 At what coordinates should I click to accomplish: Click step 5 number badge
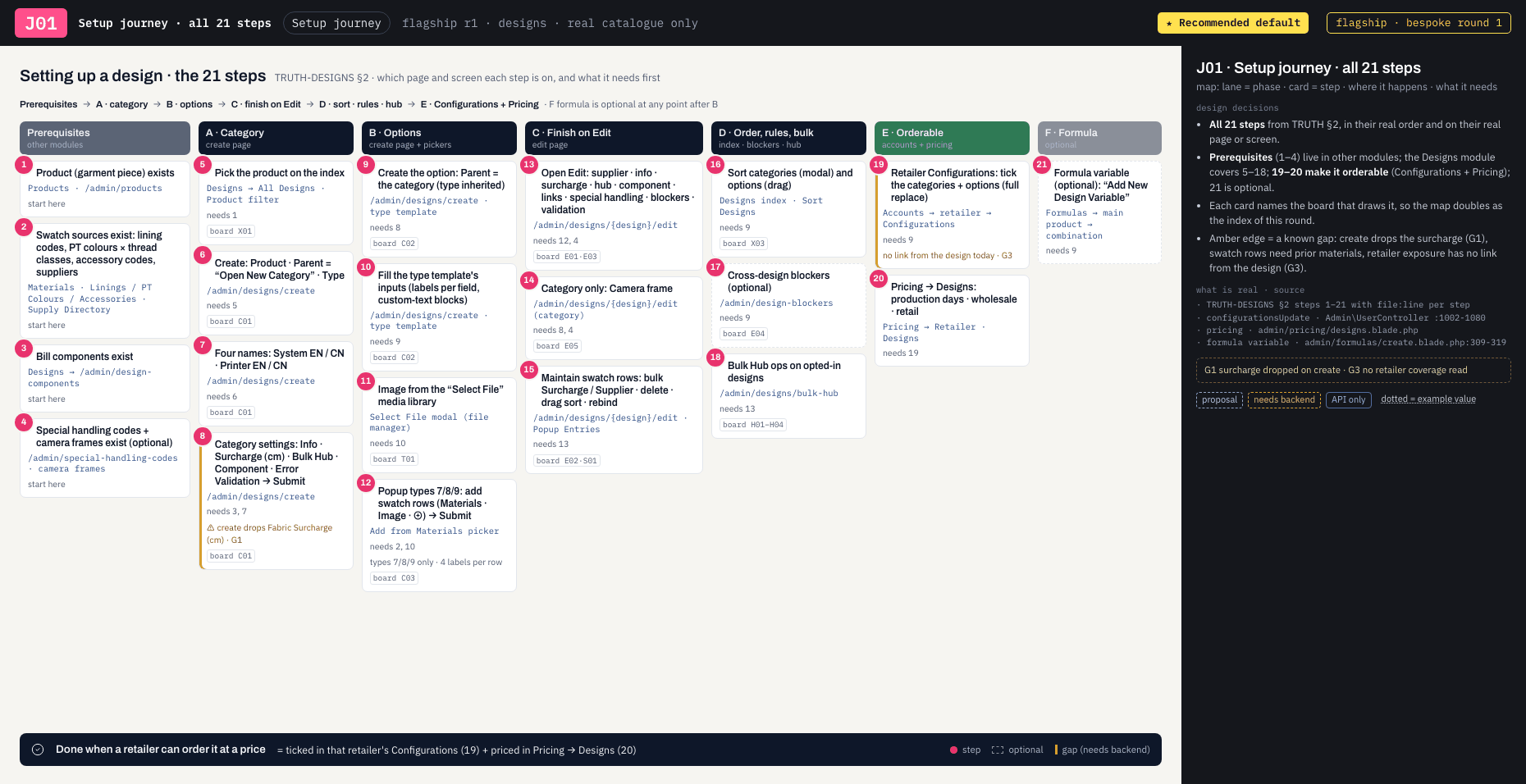tap(203, 165)
